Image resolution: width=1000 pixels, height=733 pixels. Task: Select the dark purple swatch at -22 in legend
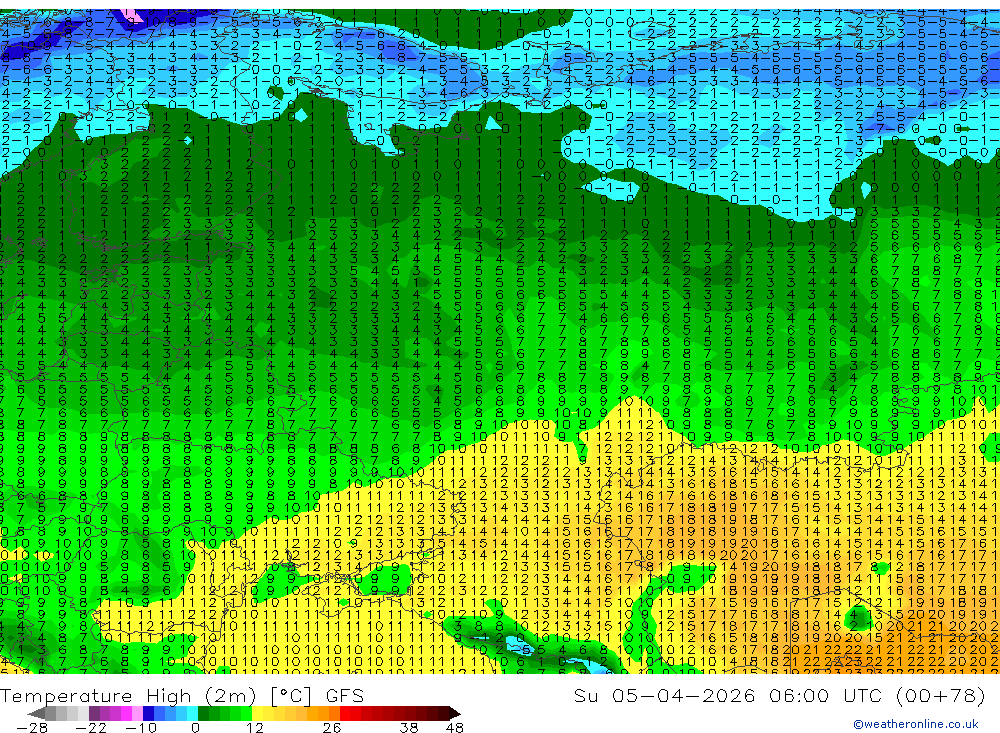point(94,714)
